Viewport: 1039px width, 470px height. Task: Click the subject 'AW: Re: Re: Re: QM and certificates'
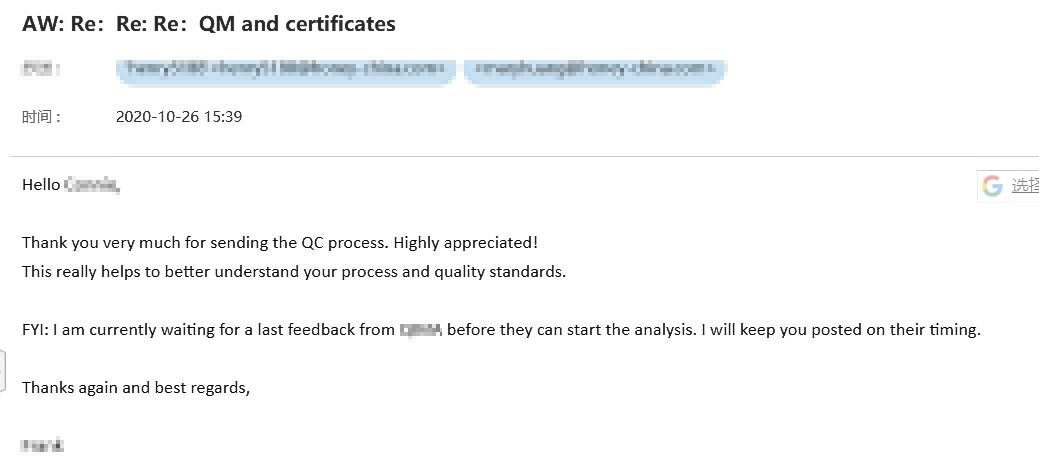tap(209, 24)
